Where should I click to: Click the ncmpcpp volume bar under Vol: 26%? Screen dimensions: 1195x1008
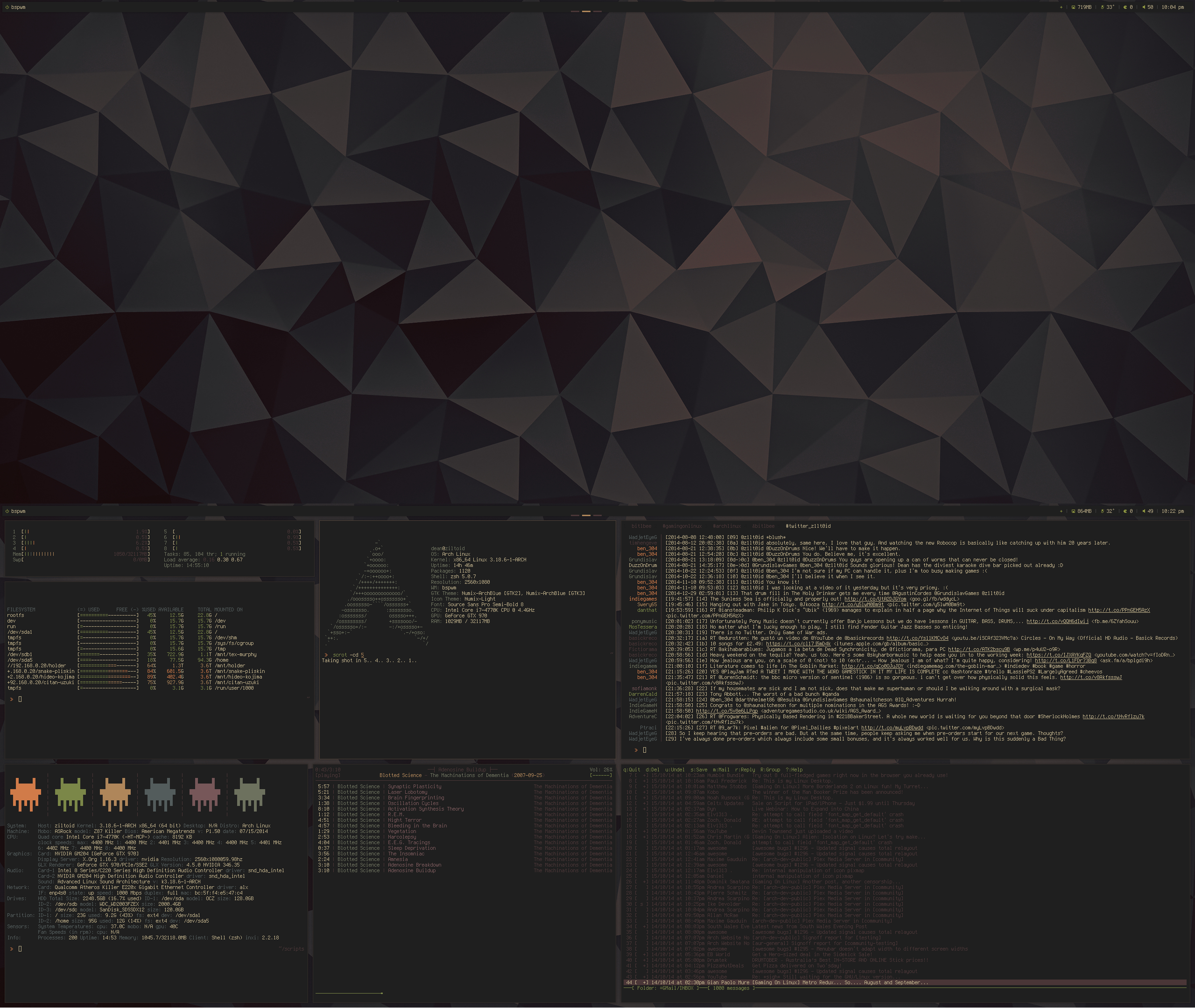click(x=601, y=776)
